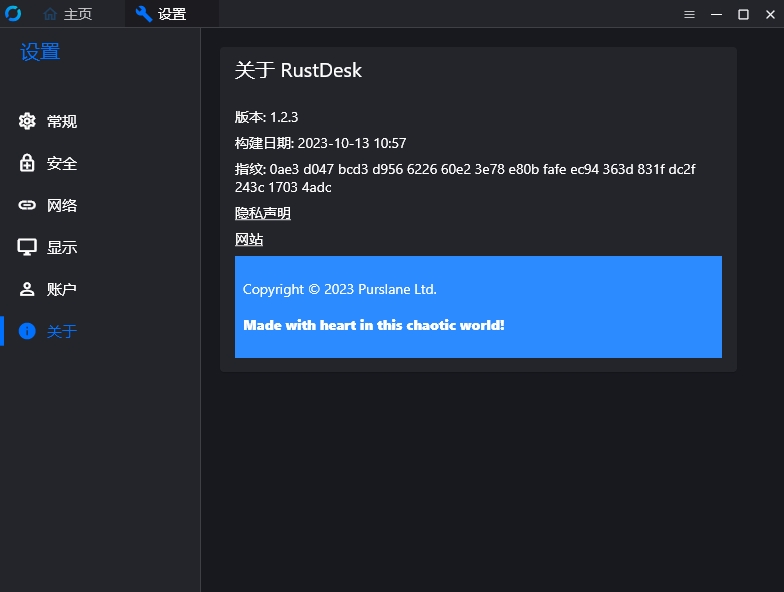
Task: Click Copyright © 2023 Purslane Ltd. text
Action: point(340,290)
